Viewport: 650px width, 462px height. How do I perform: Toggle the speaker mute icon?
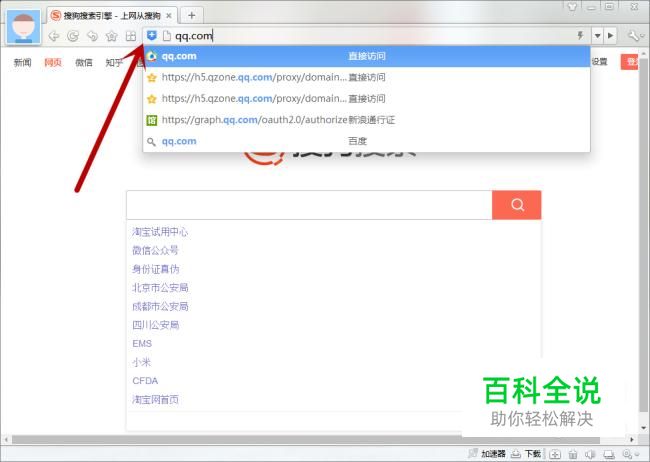[x=590, y=454]
